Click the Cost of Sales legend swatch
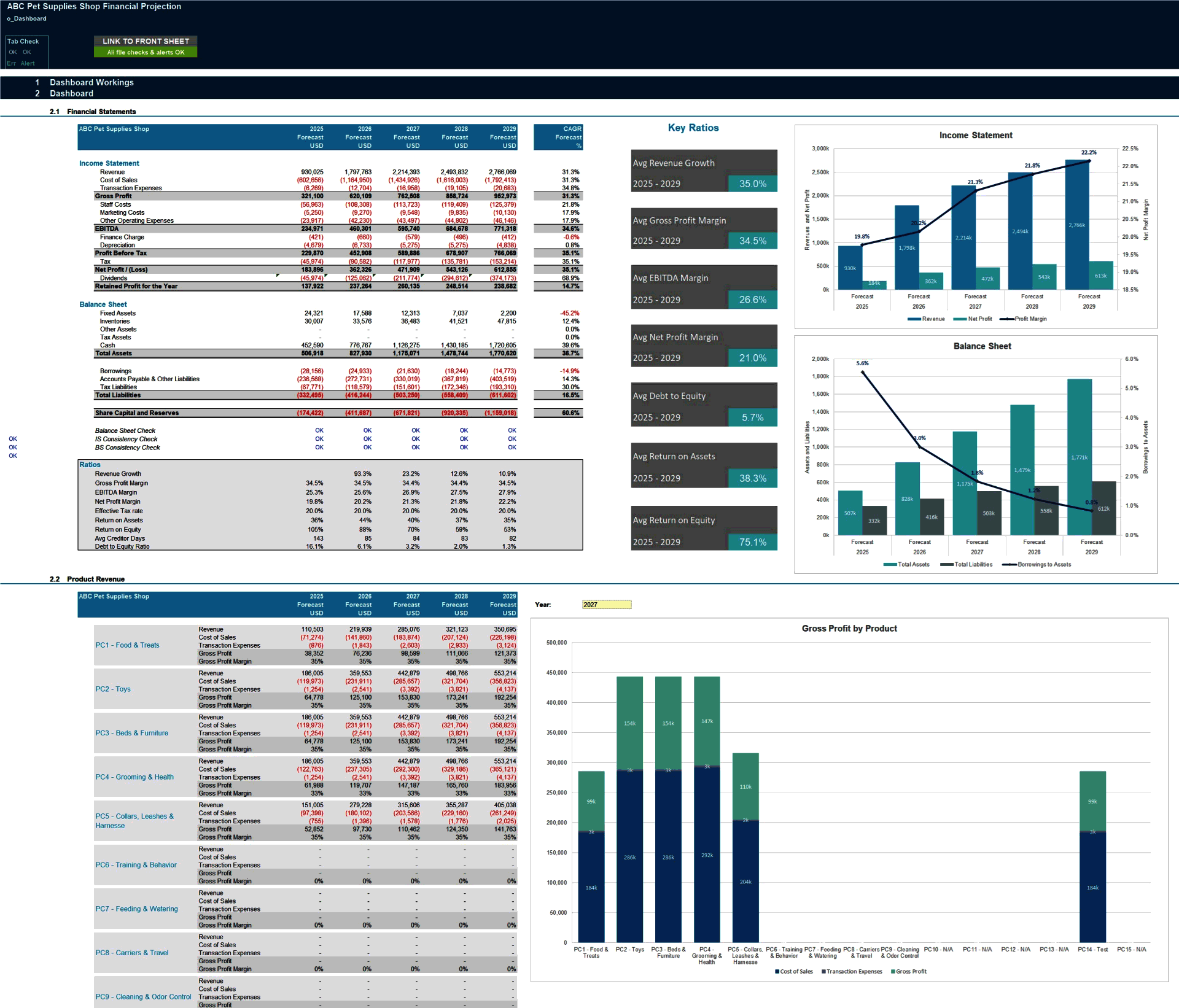1179x1008 pixels. click(x=777, y=972)
